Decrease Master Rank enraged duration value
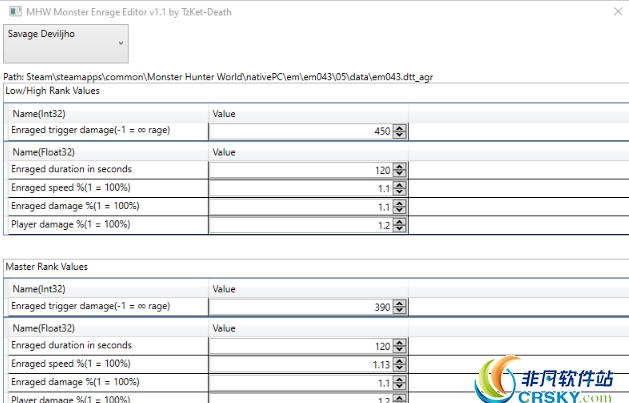Image resolution: width=629 pixels, height=403 pixels. pyautogui.click(x=400, y=350)
